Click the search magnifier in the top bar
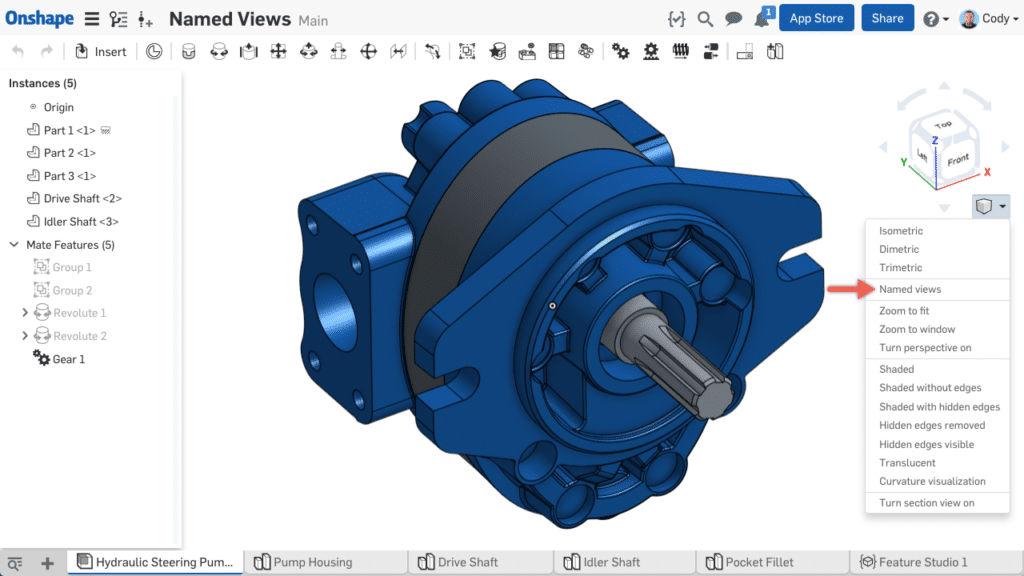The image size is (1024, 576). pyautogui.click(x=704, y=19)
